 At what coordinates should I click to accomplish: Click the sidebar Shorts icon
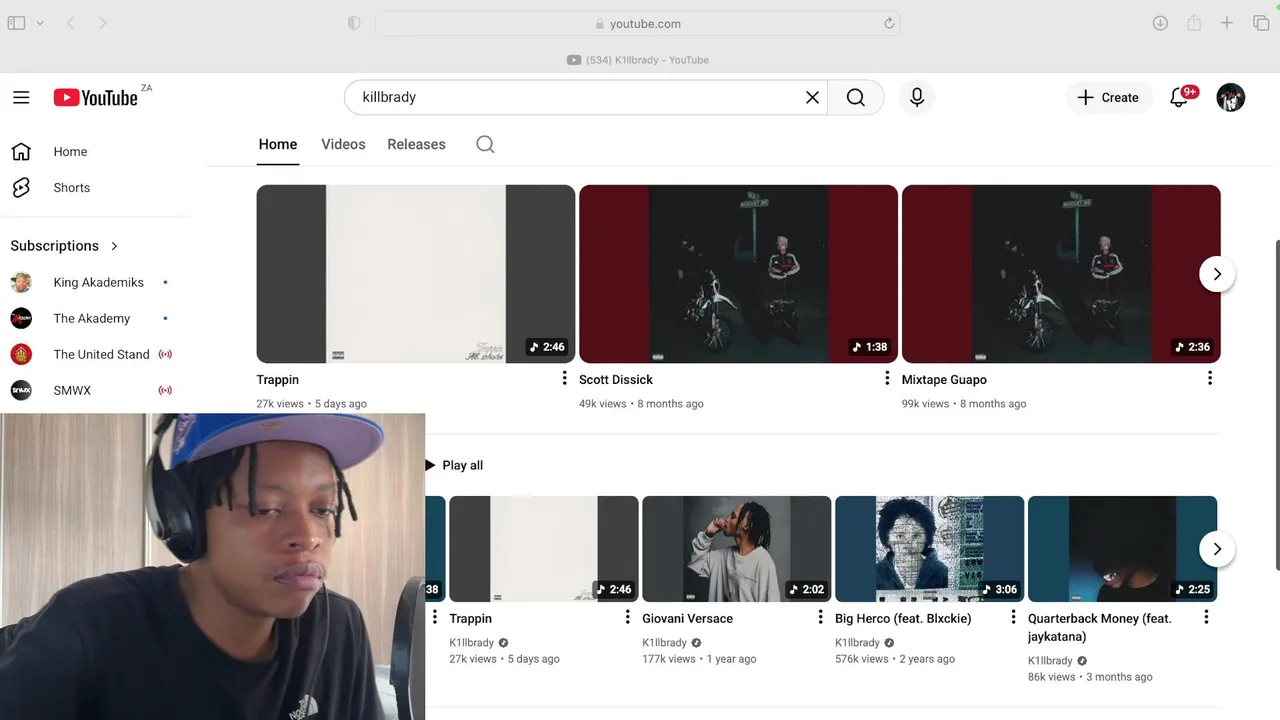pyautogui.click(x=21, y=188)
